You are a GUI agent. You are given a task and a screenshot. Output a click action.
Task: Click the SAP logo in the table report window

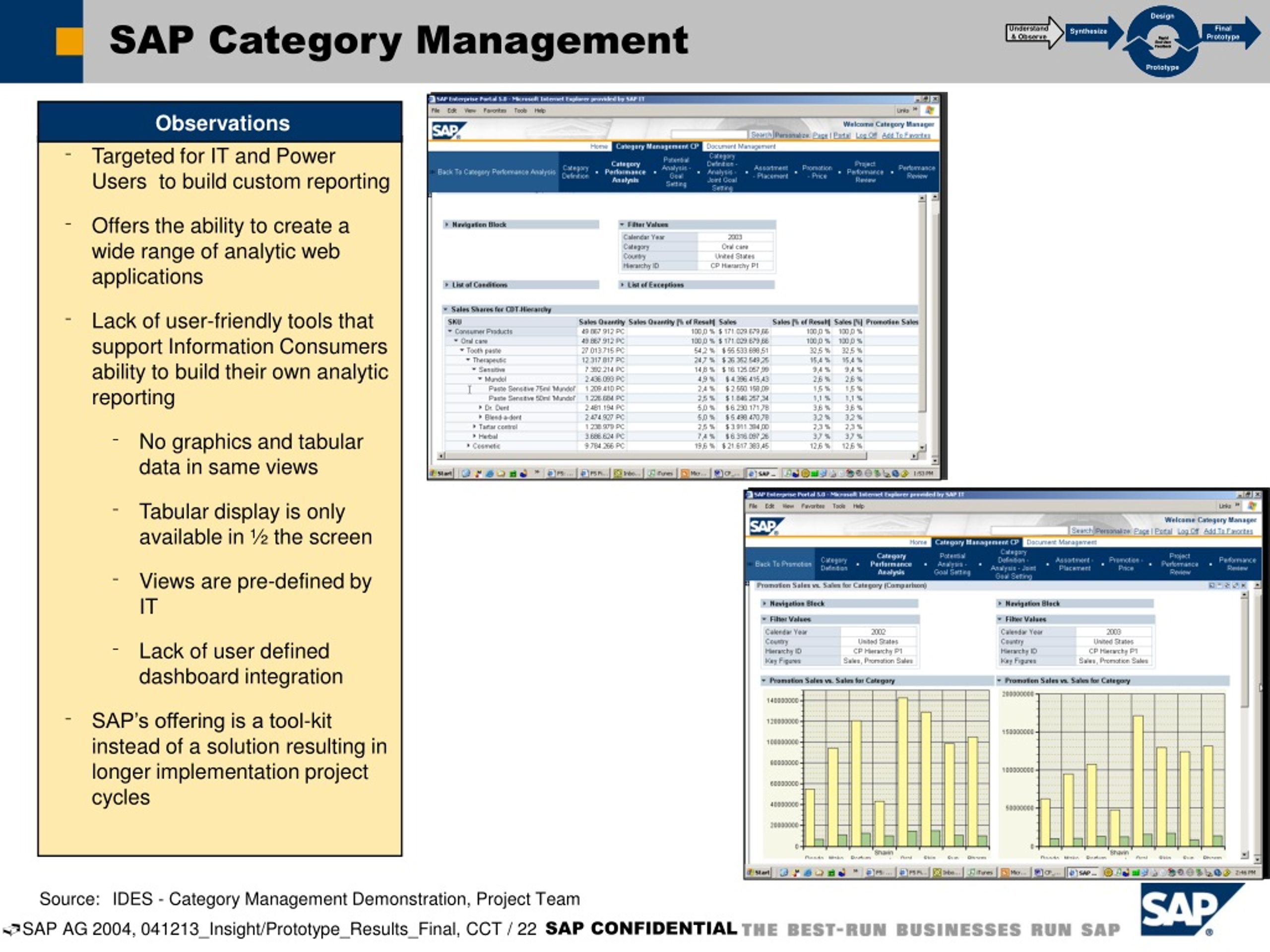point(448,130)
